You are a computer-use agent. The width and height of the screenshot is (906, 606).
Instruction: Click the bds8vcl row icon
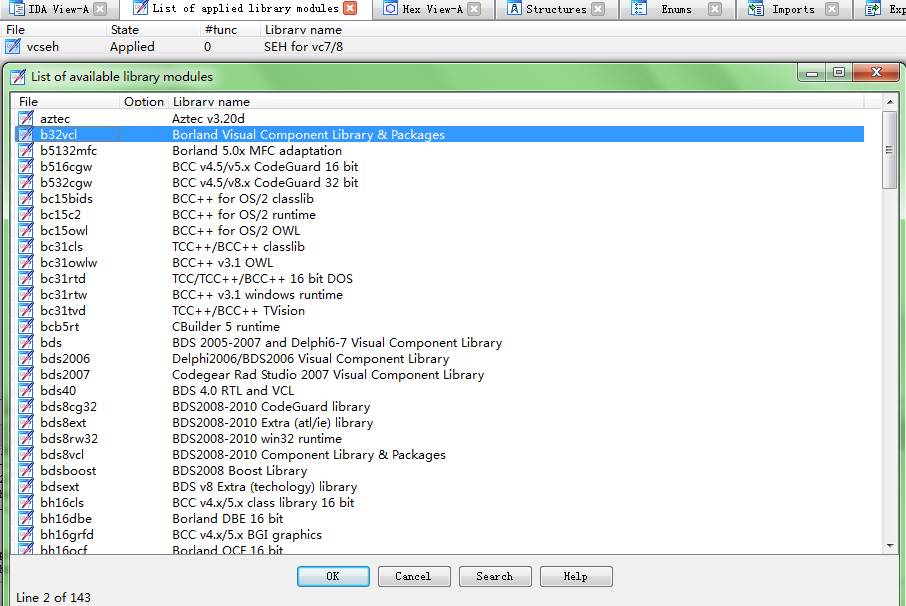point(25,455)
